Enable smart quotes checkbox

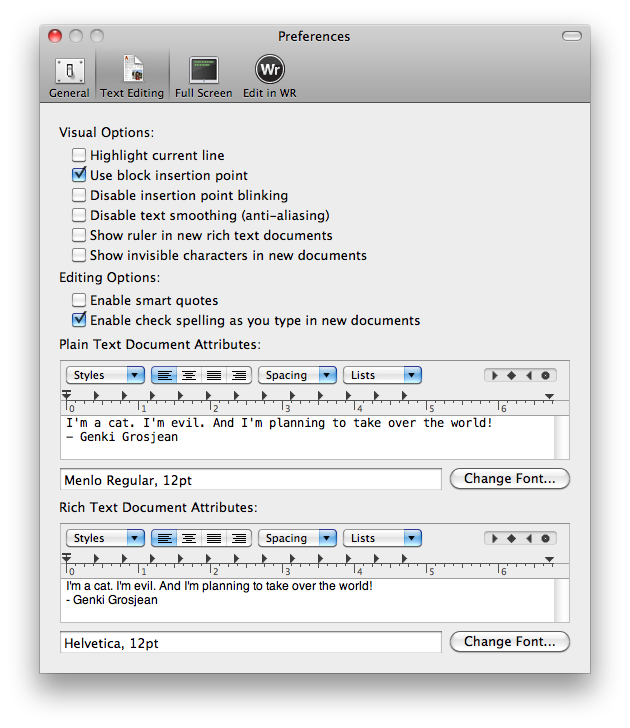pyautogui.click(x=79, y=300)
